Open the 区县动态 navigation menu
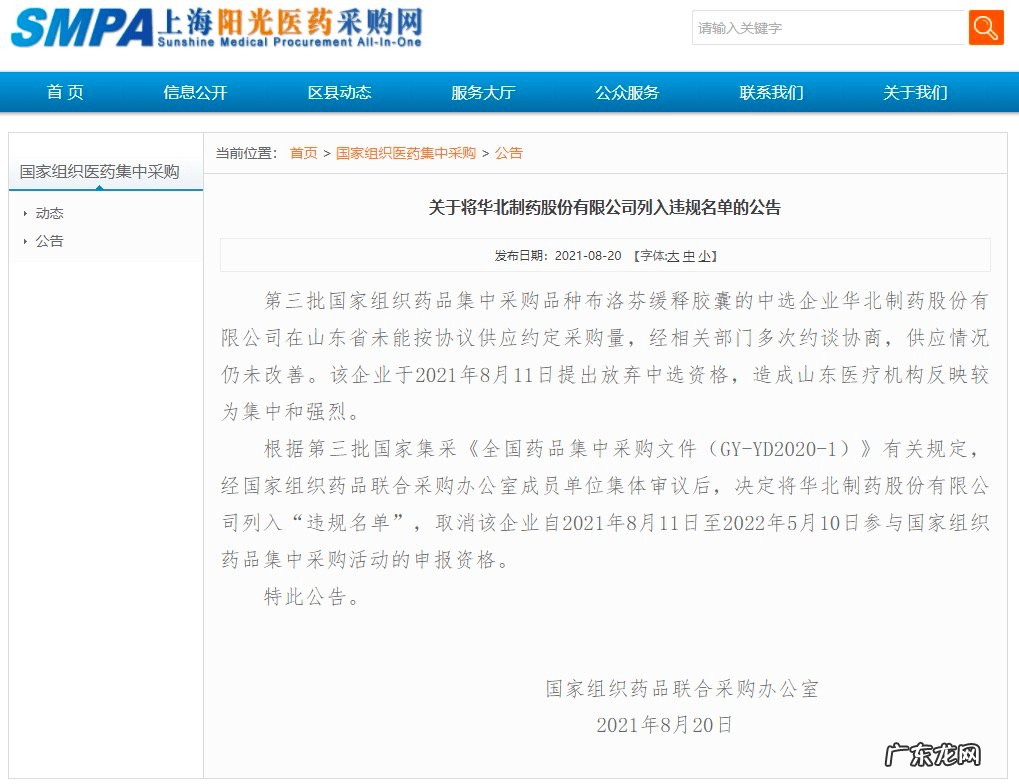 point(339,92)
